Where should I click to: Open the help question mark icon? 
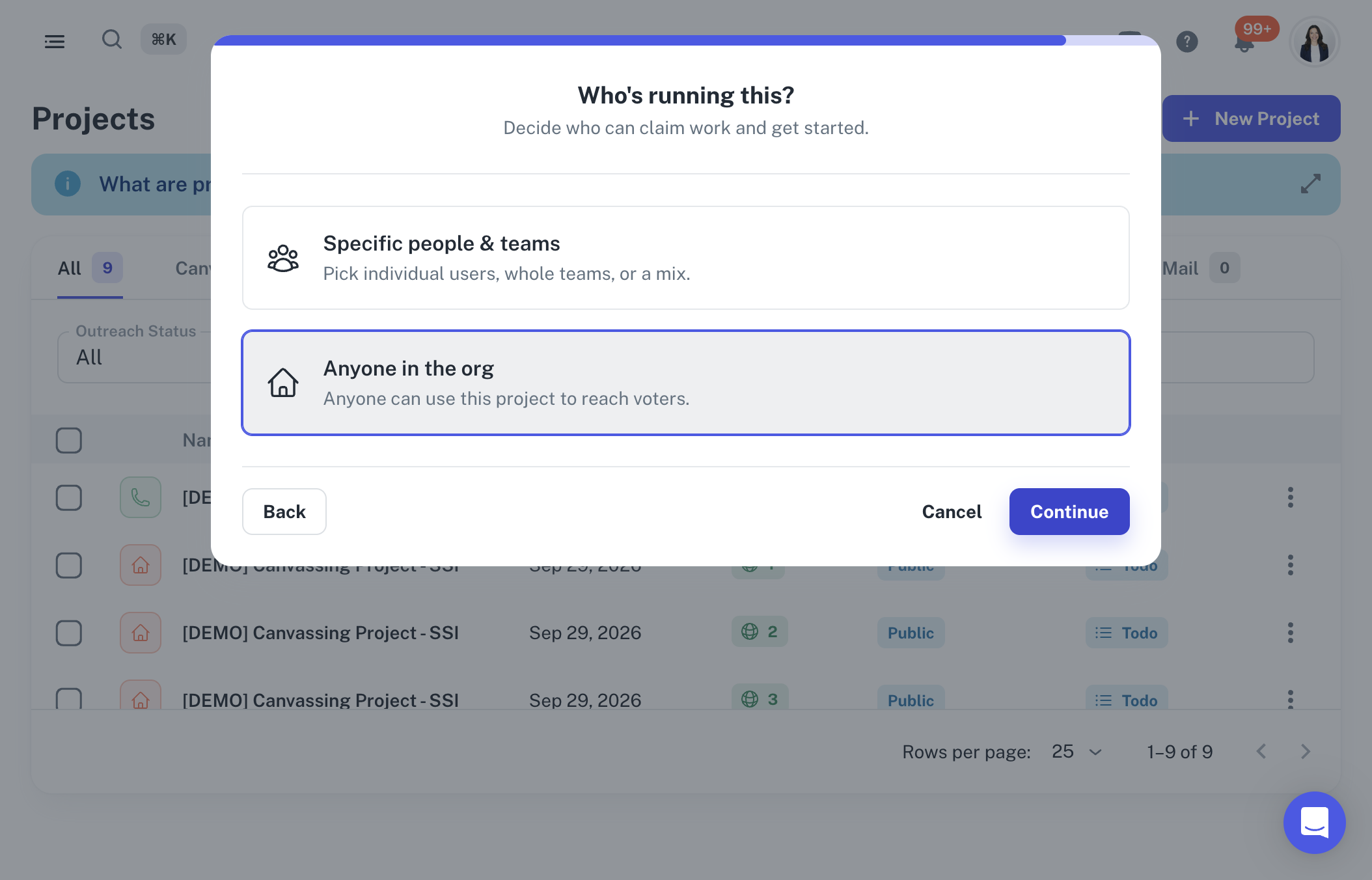click(1187, 42)
